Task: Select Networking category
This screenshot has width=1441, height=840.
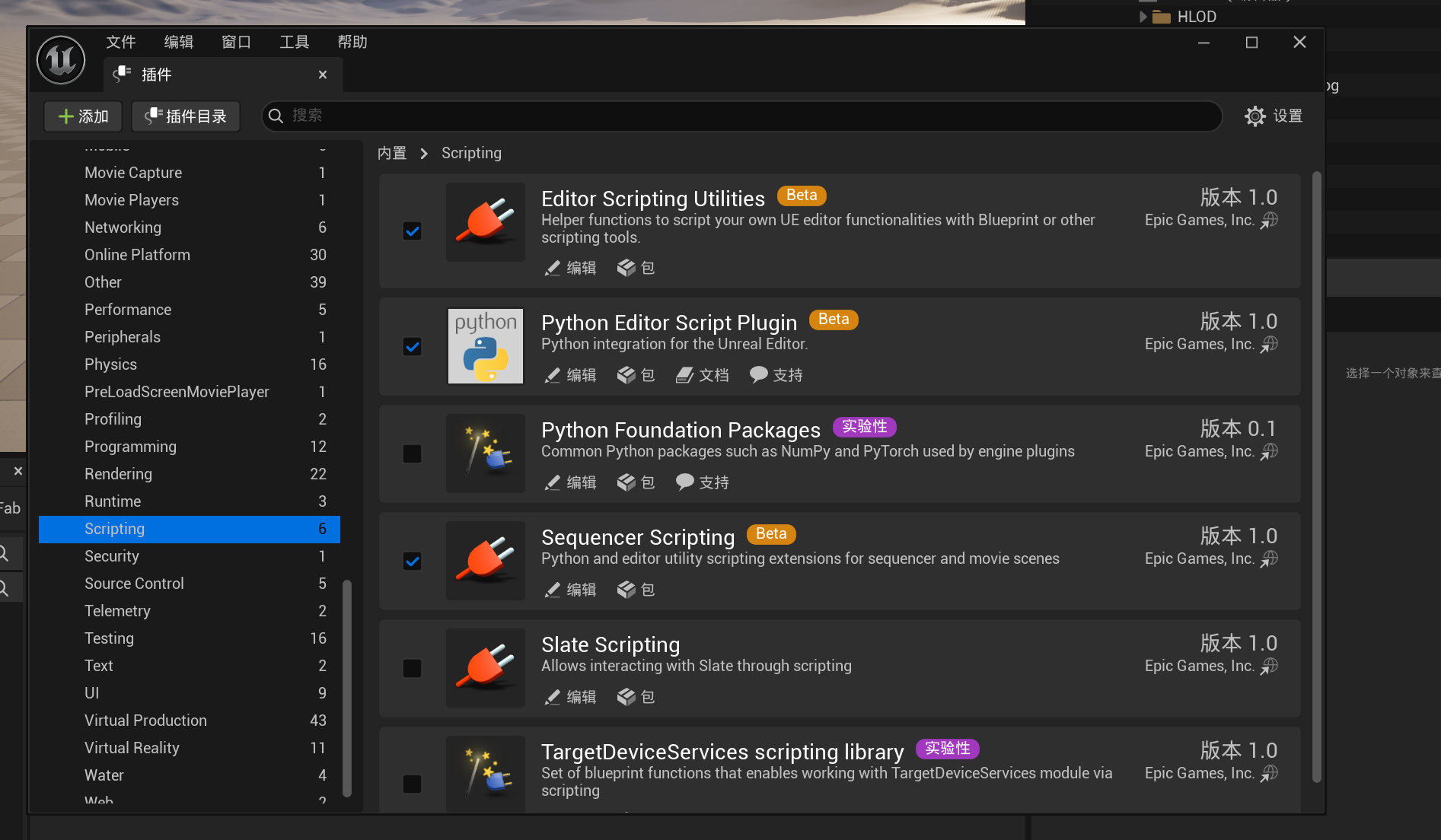Action: coord(190,228)
